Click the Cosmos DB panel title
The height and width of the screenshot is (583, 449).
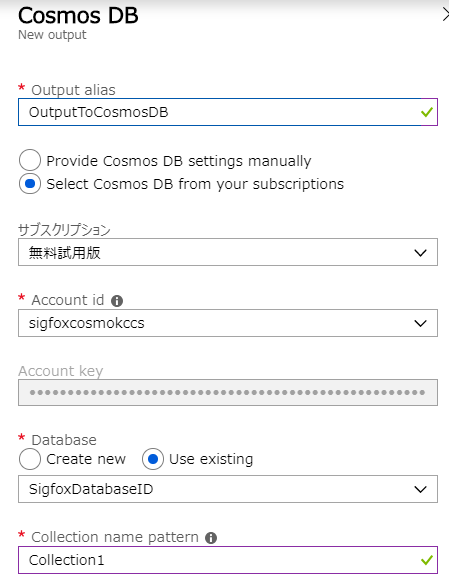(78, 16)
